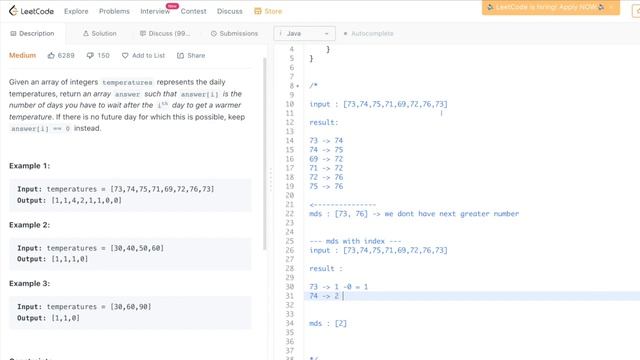The width and height of the screenshot is (640, 360).
Task: Switch to the Description tab
Action: coord(32,33)
